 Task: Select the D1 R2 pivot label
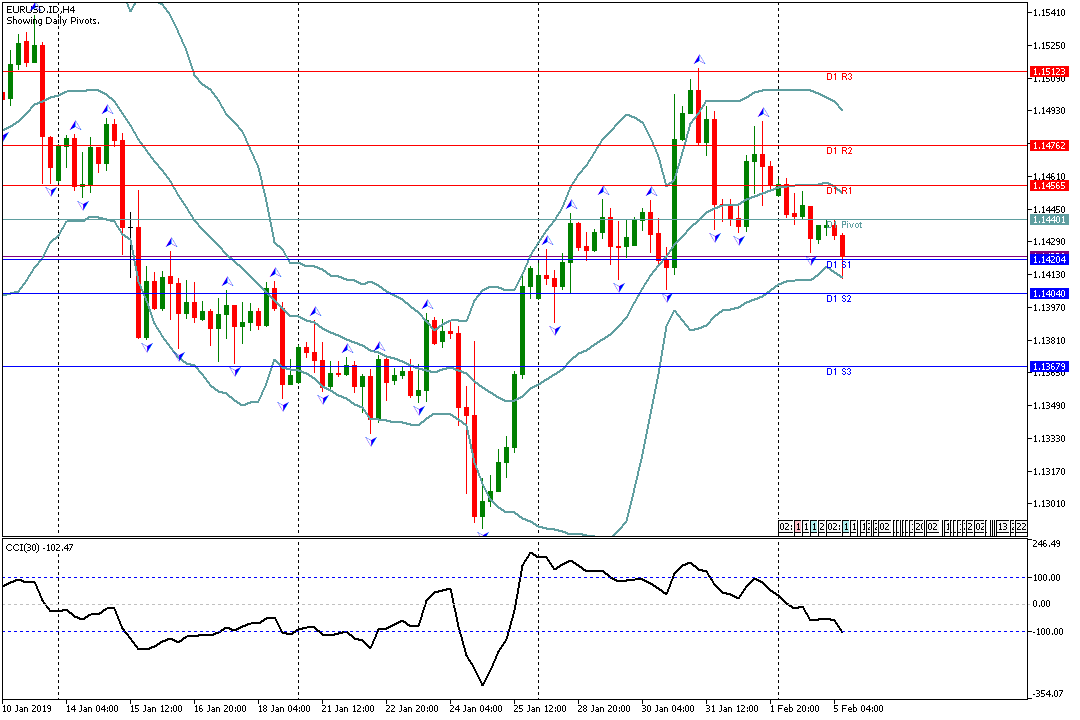[838, 151]
